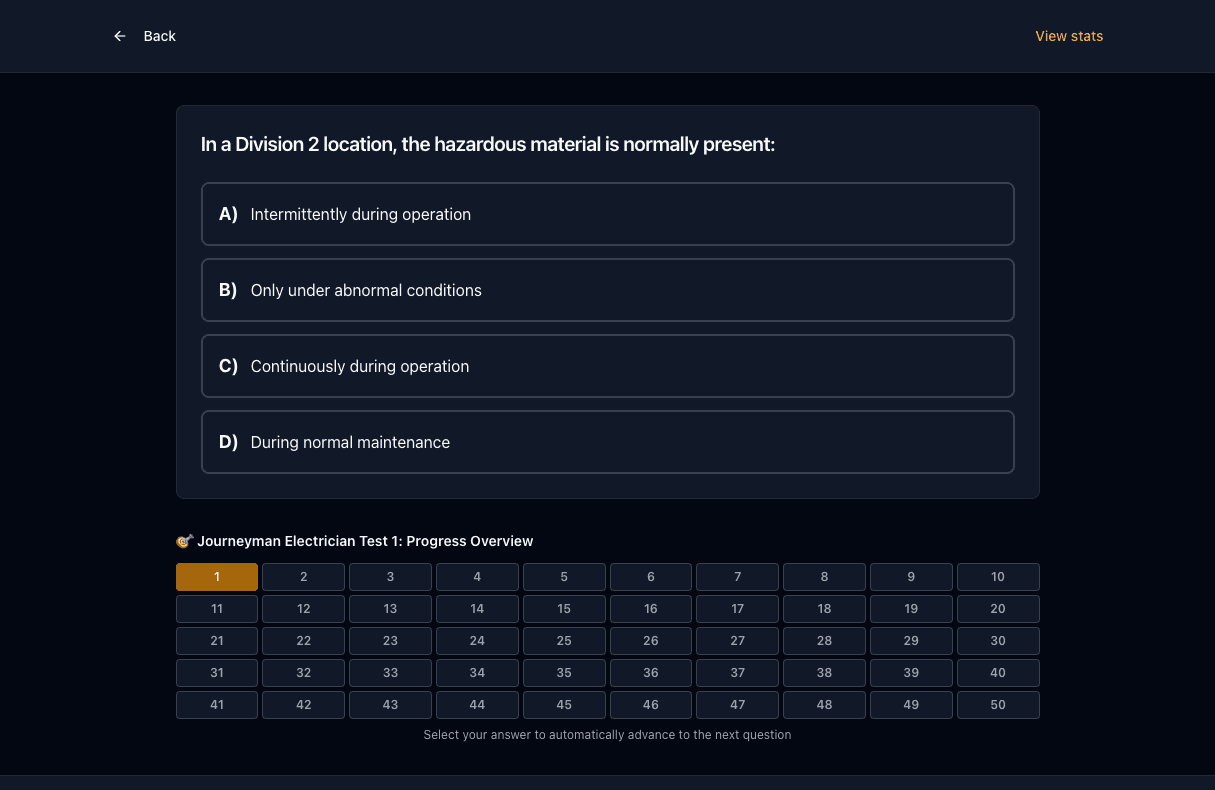
Task: Select question 34
Action: pos(477,673)
